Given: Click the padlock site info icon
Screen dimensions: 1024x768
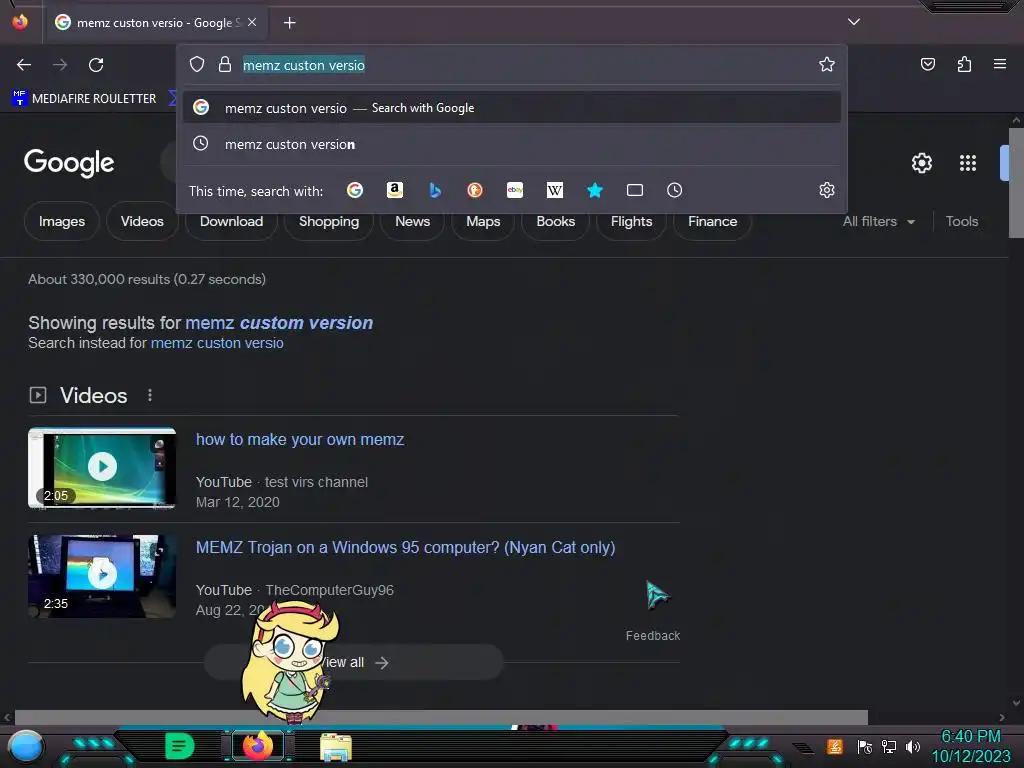Looking at the screenshot, I should [x=225, y=64].
